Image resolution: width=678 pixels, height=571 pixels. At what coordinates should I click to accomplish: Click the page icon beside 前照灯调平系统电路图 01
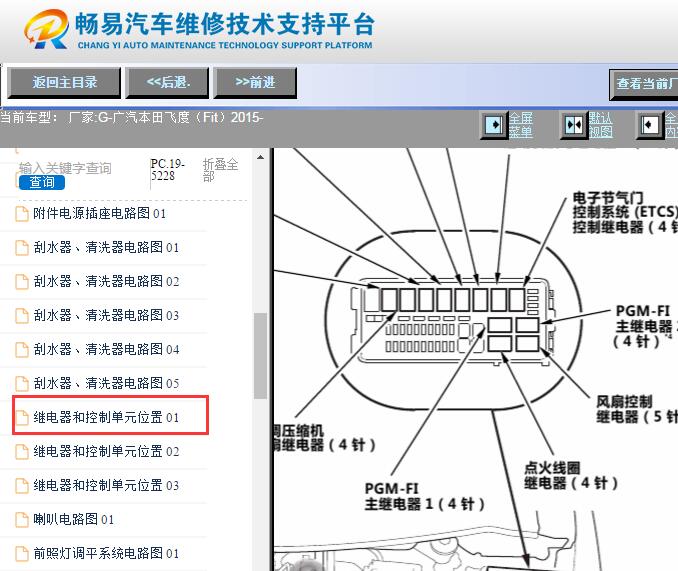tap(22, 553)
